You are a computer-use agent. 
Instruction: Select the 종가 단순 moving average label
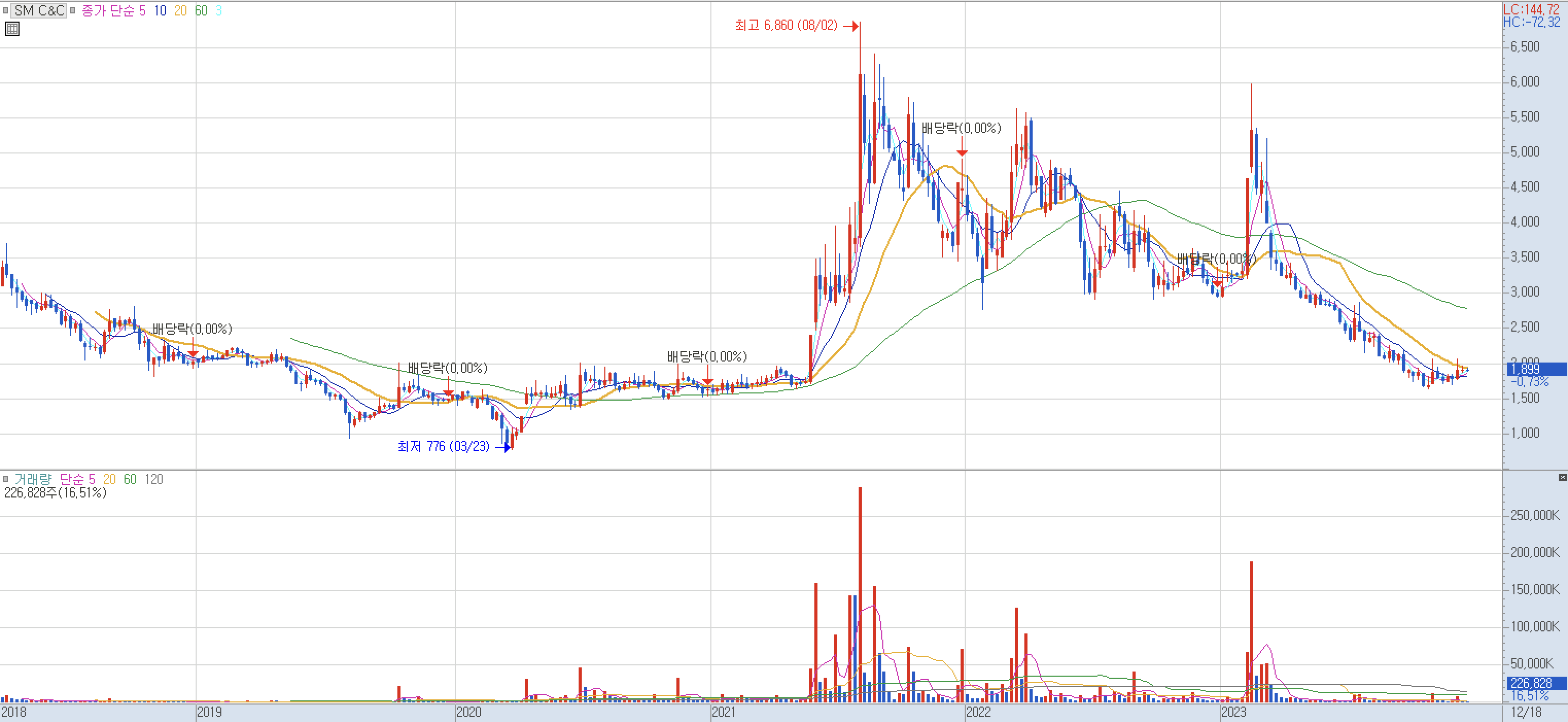[108, 10]
